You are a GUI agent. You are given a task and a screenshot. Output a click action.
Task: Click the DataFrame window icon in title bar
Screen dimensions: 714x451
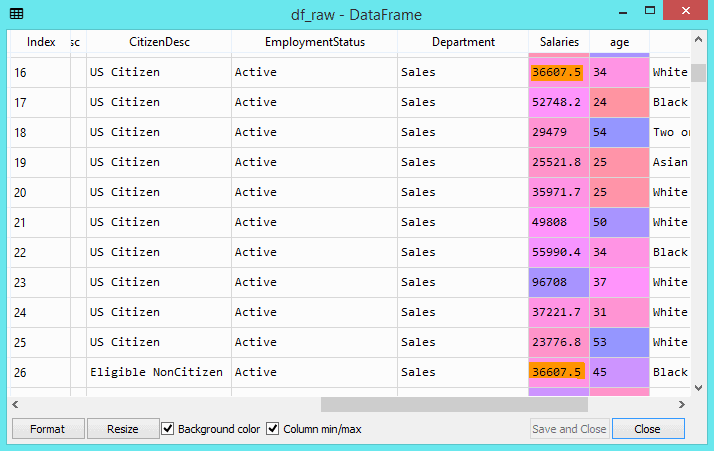(18, 14)
